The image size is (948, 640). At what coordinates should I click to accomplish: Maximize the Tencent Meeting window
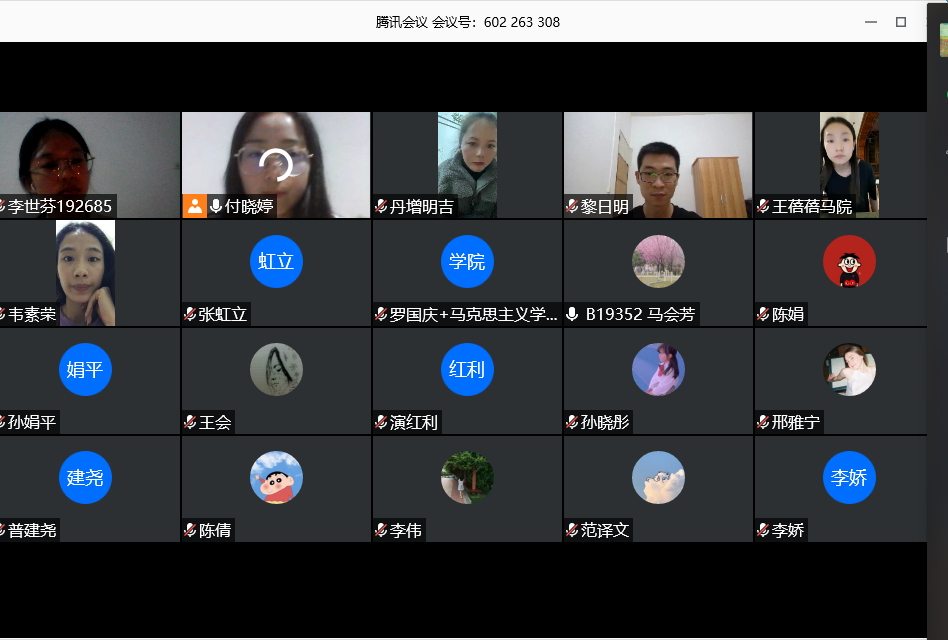(901, 22)
